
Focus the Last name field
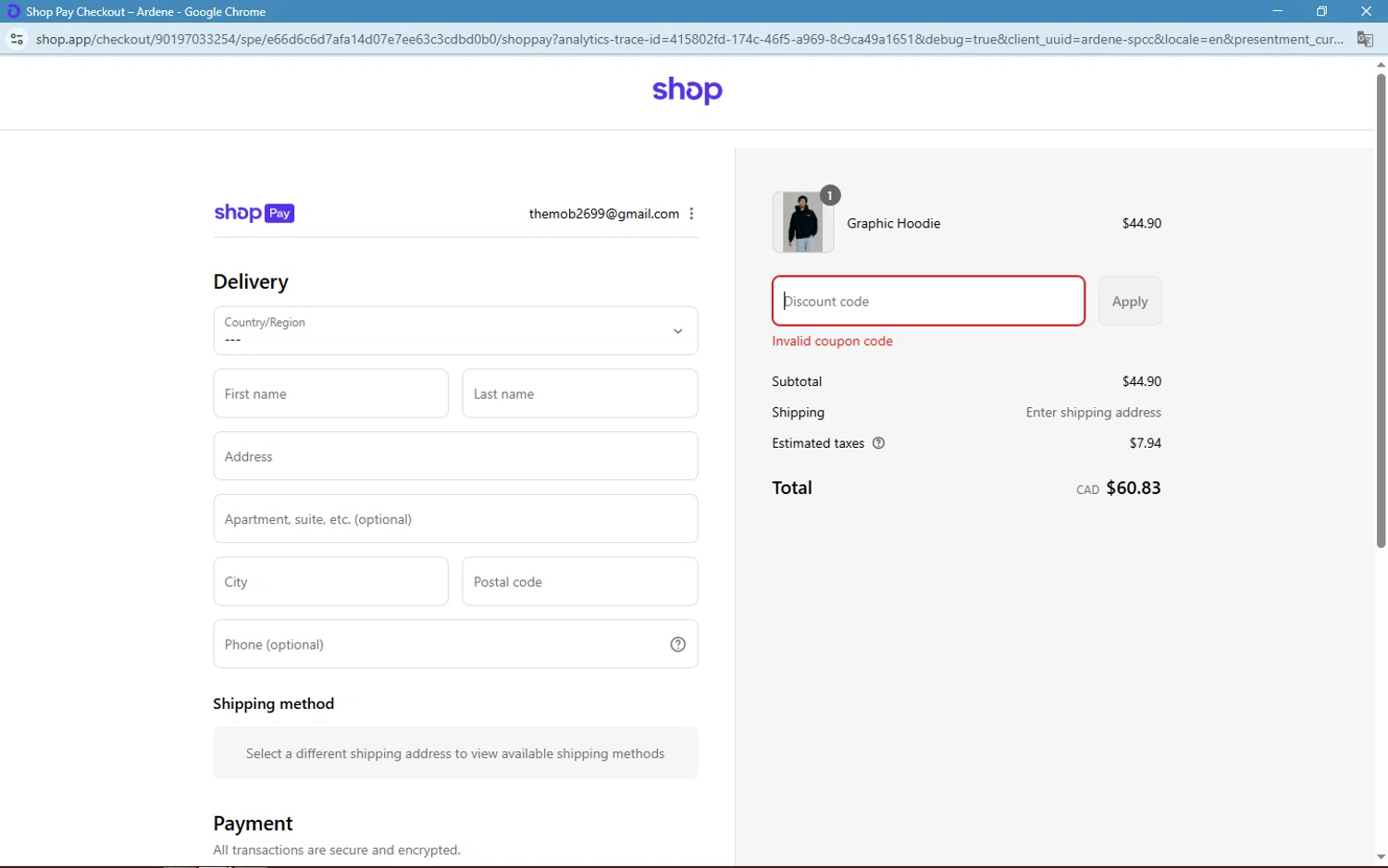tap(580, 393)
